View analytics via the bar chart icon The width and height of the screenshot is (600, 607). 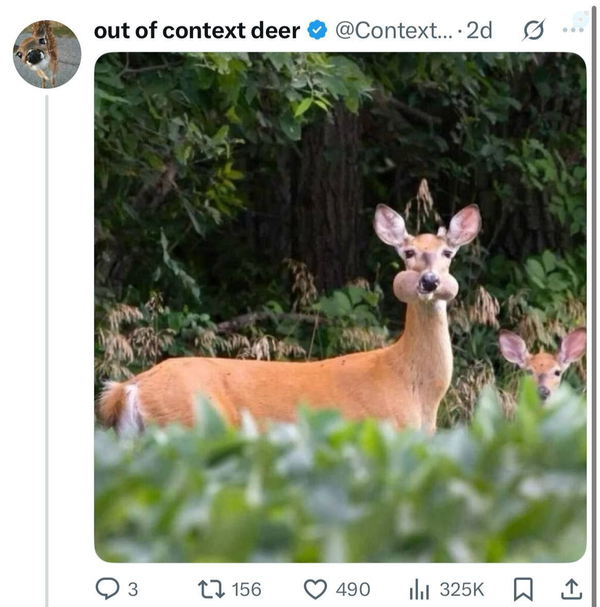(x=419, y=589)
